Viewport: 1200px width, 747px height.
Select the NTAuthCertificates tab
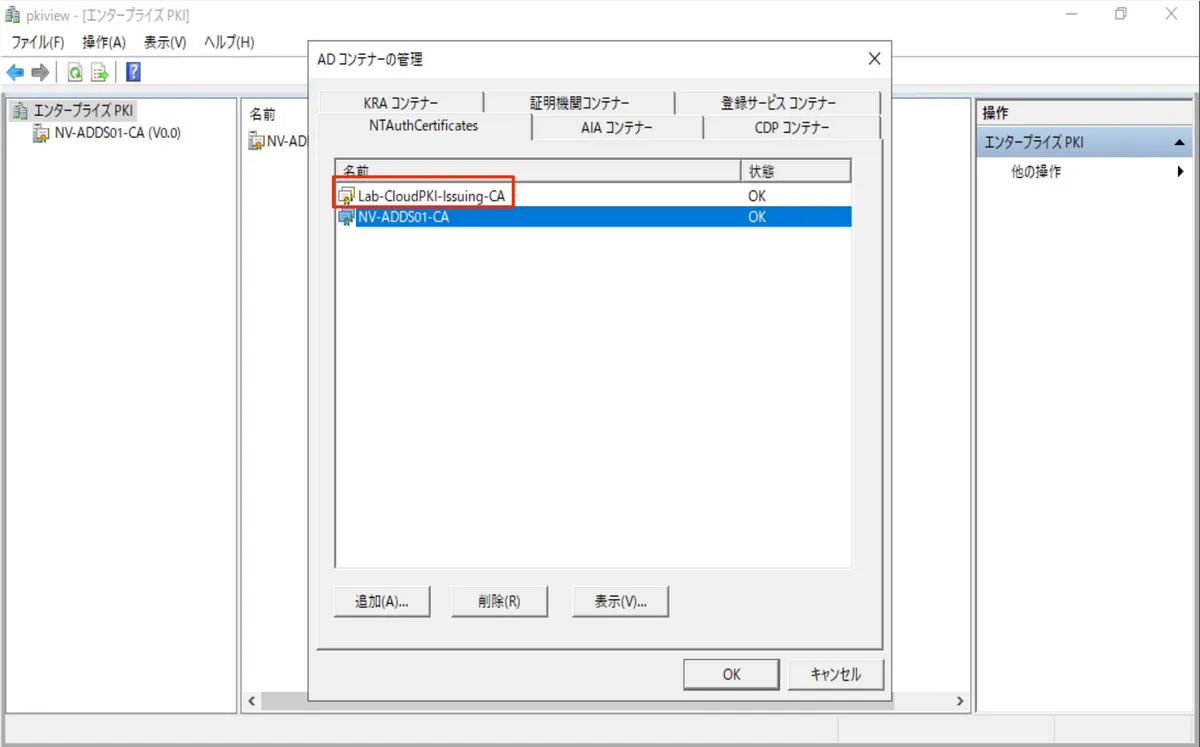tap(423, 126)
